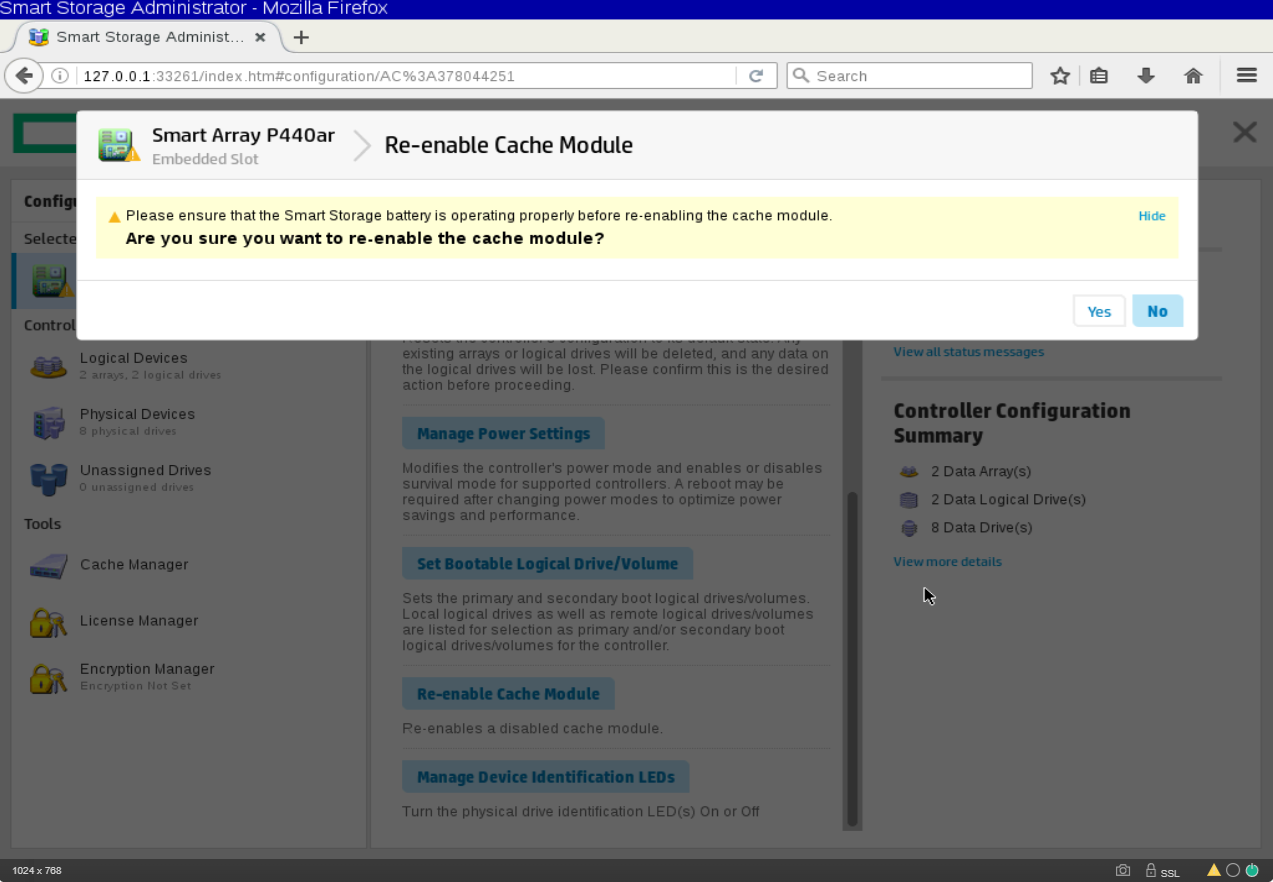This screenshot has height=882, width=1273.
Task: Click Manage Device Identification LEDs button
Action: 545,777
